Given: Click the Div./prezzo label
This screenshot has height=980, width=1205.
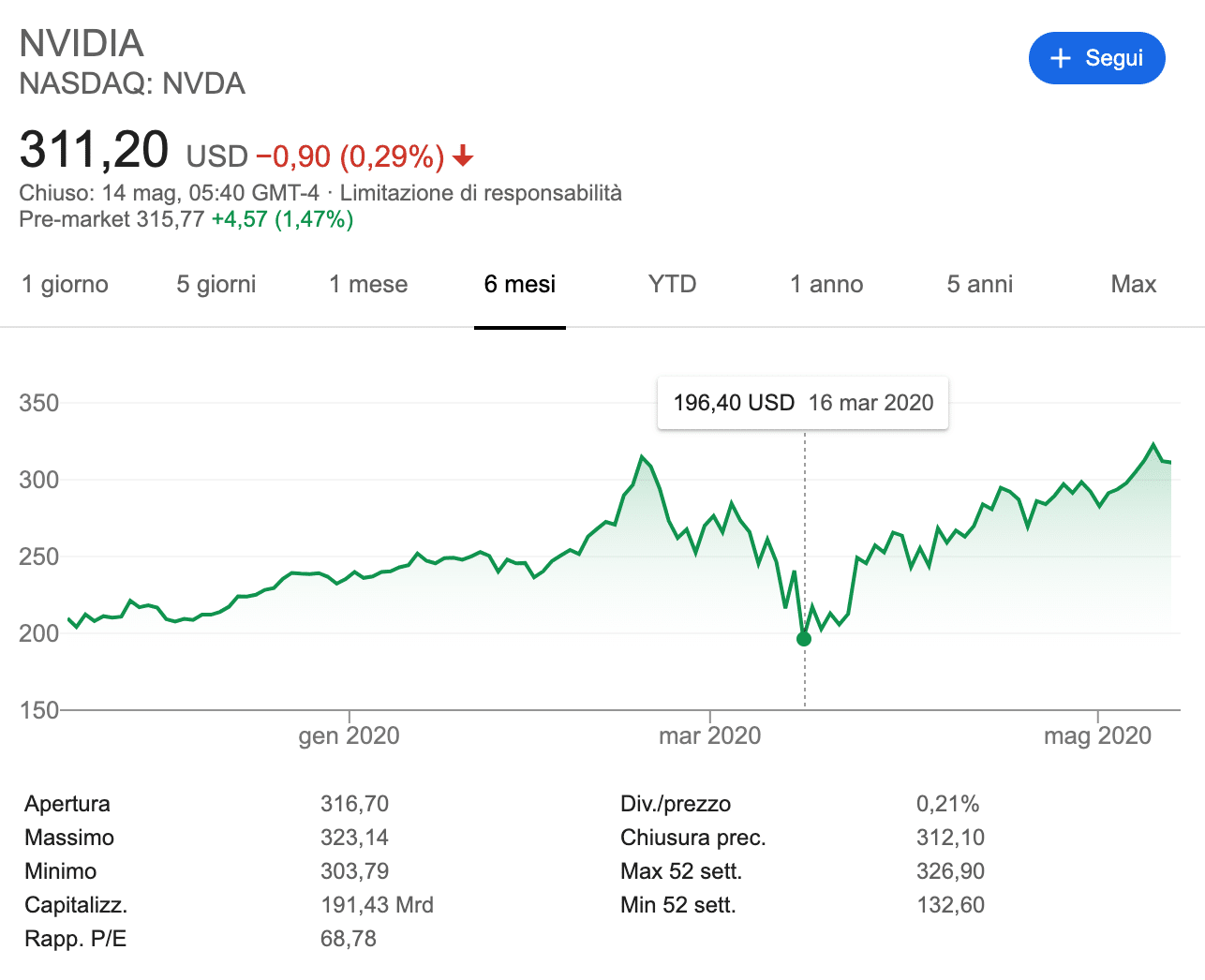Looking at the screenshot, I should 676,804.
